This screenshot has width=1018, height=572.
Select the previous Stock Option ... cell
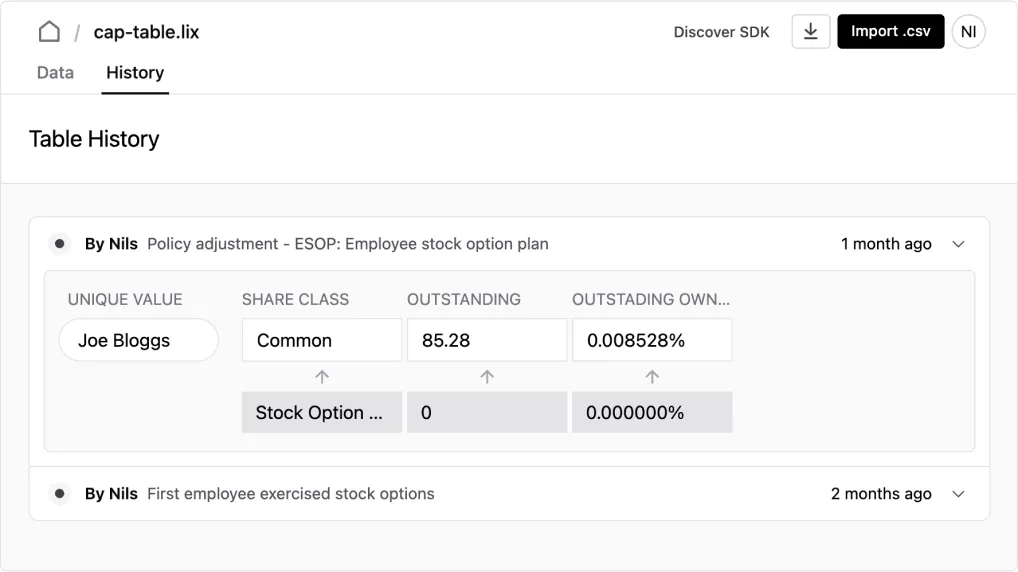322,412
